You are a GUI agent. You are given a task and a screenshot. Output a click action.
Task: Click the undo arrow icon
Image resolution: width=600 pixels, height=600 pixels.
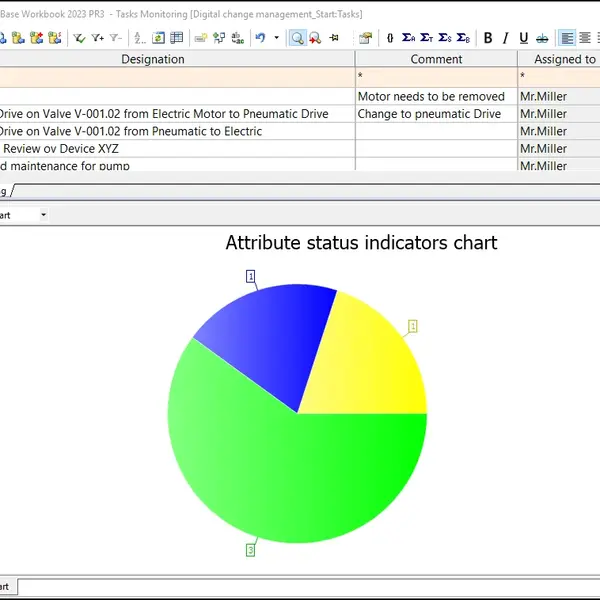coord(260,38)
